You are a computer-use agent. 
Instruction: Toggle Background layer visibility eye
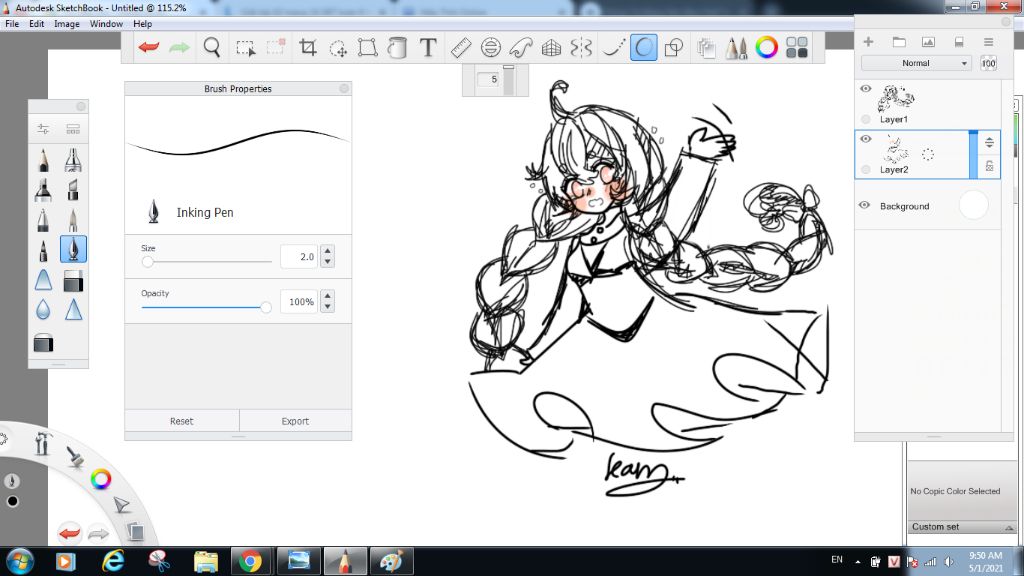865,205
